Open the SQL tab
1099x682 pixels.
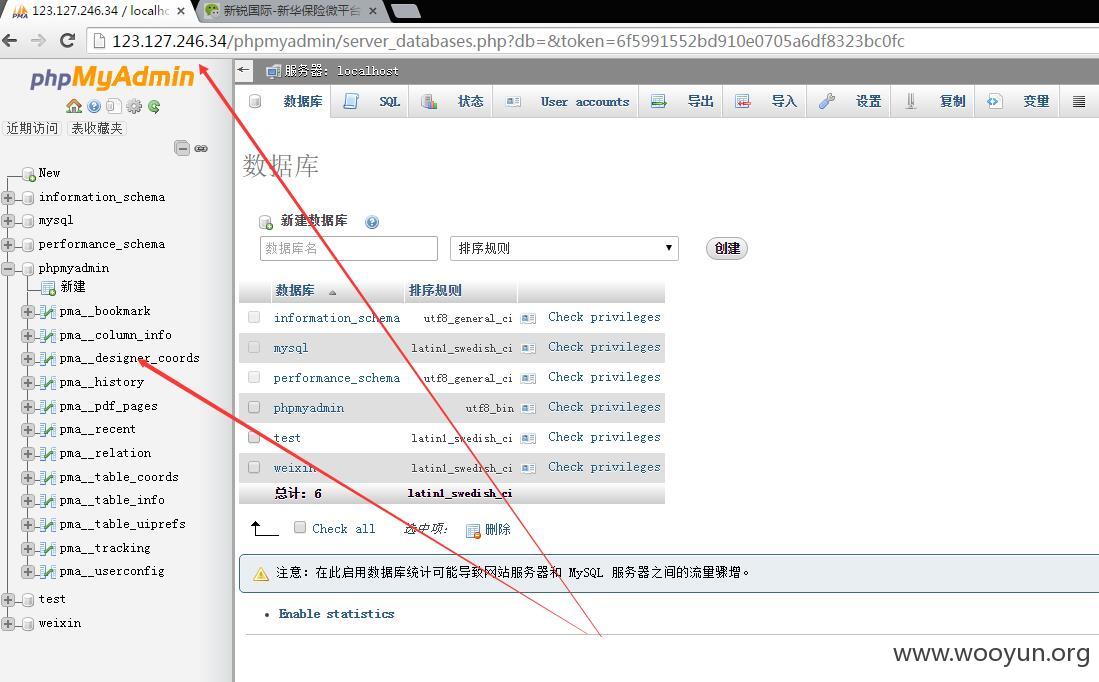click(371, 102)
